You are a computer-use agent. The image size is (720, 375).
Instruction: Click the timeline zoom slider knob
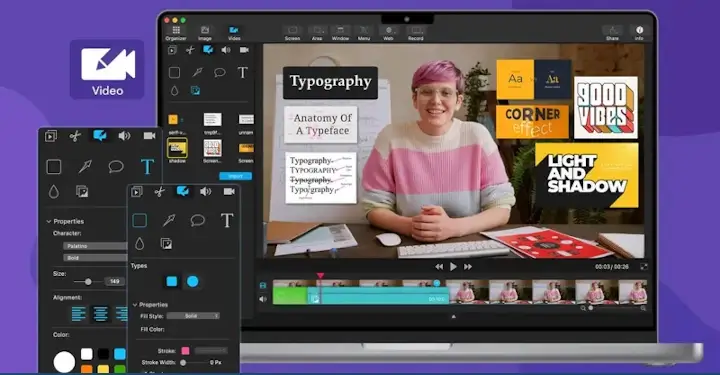click(x=591, y=308)
